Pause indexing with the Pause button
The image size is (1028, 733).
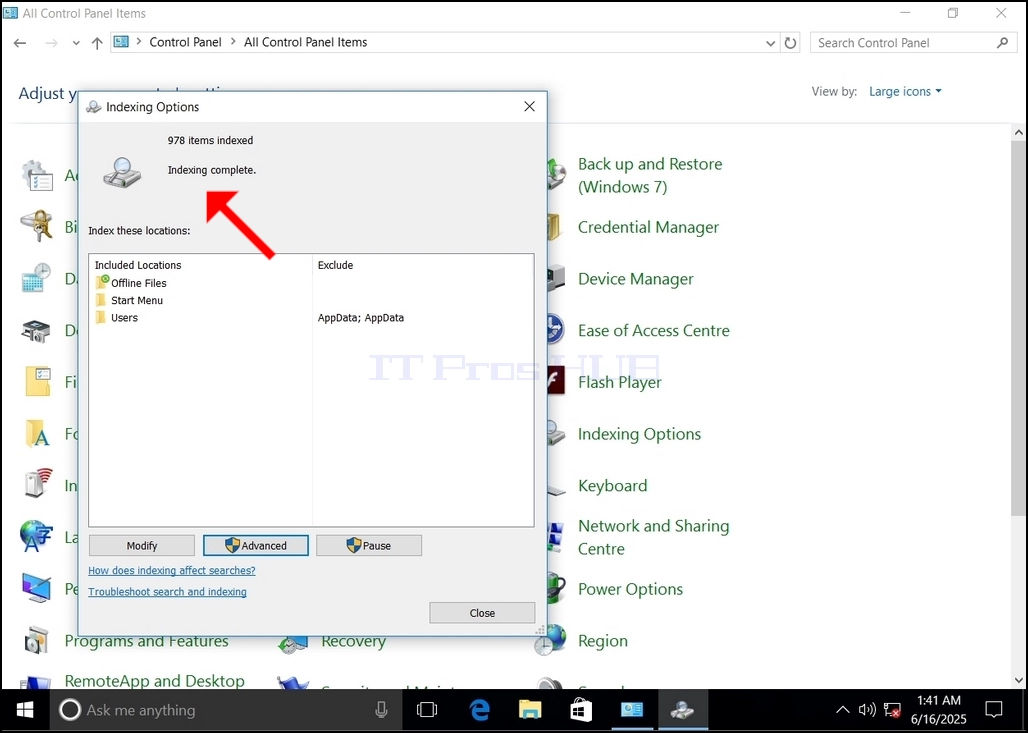click(x=369, y=545)
